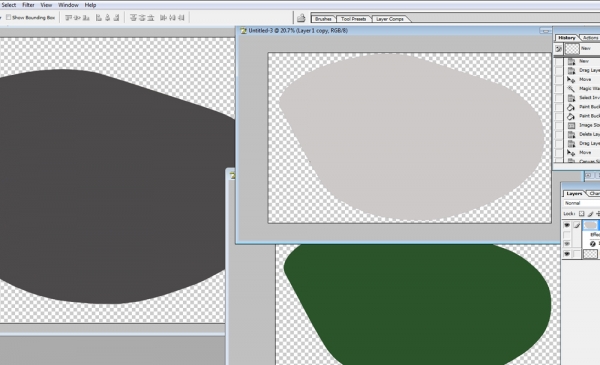
Task: Toggle visibility of the layer Effects row
Action: (x=567, y=235)
